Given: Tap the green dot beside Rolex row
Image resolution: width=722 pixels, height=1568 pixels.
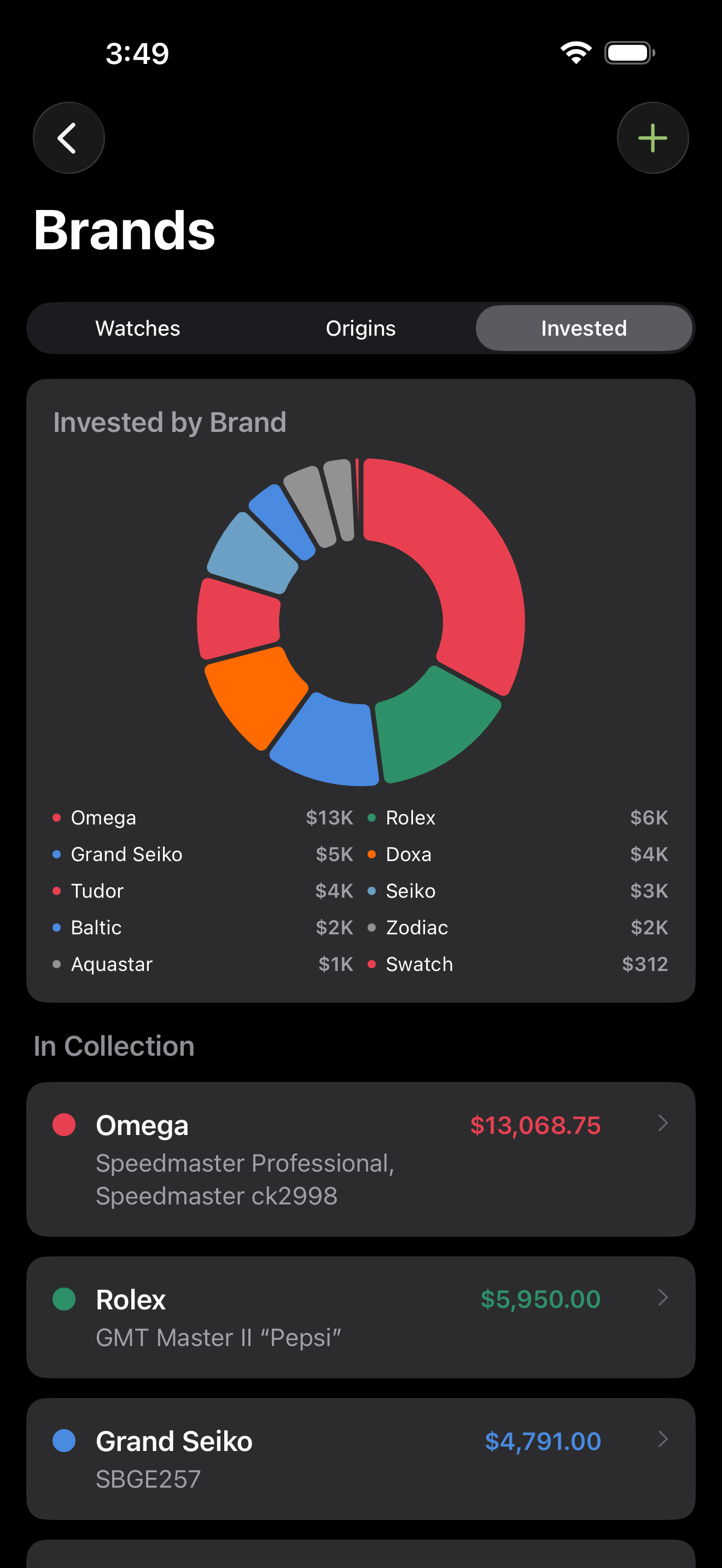Looking at the screenshot, I should click(64, 1298).
